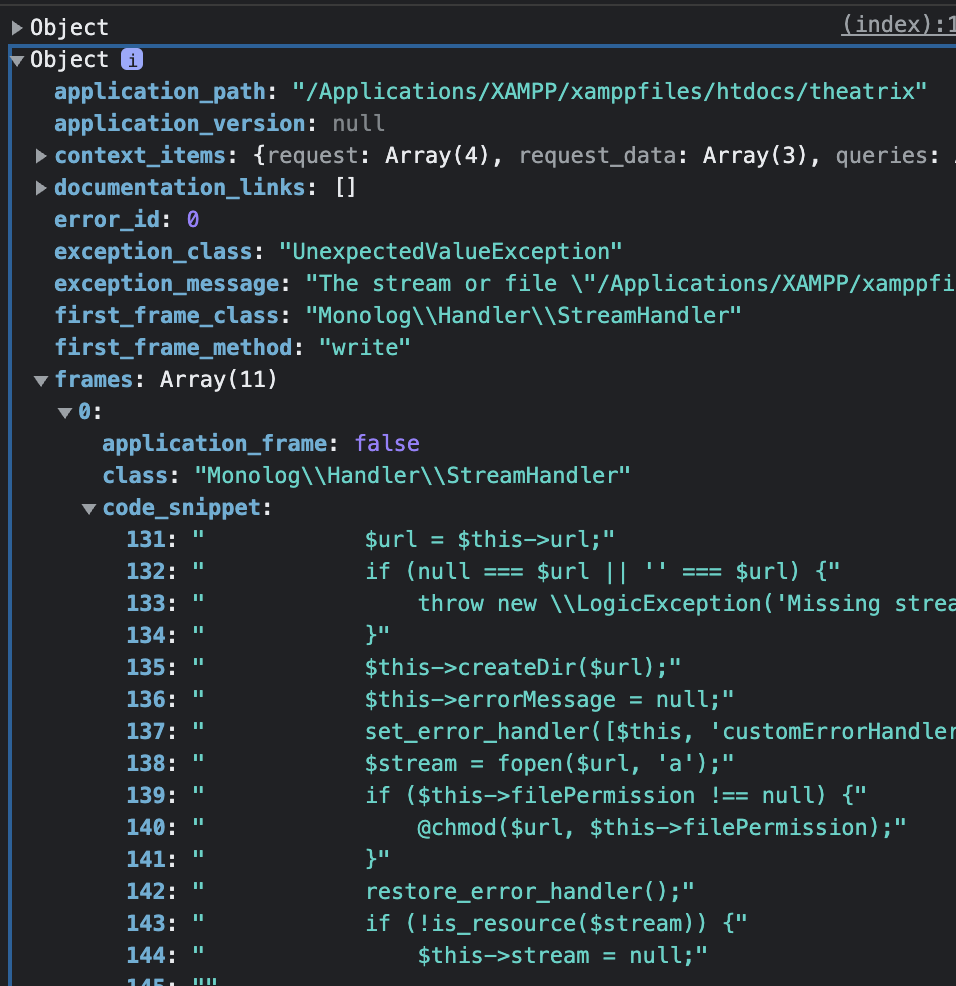Click the Array(11) label
This screenshot has width=956, height=986.
coord(218,380)
